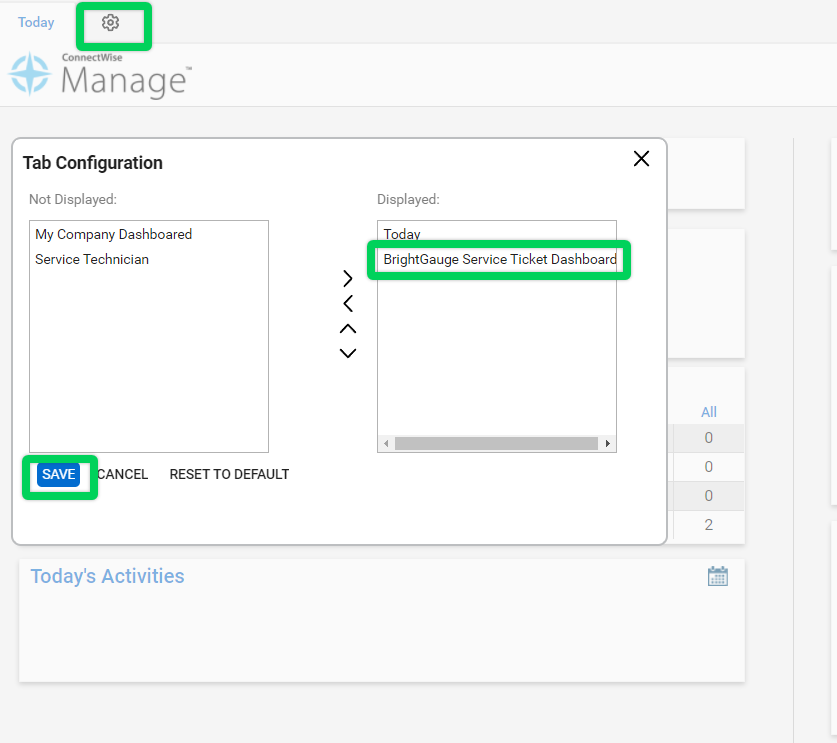Close the Tab Configuration dialog

(x=641, y=159)
